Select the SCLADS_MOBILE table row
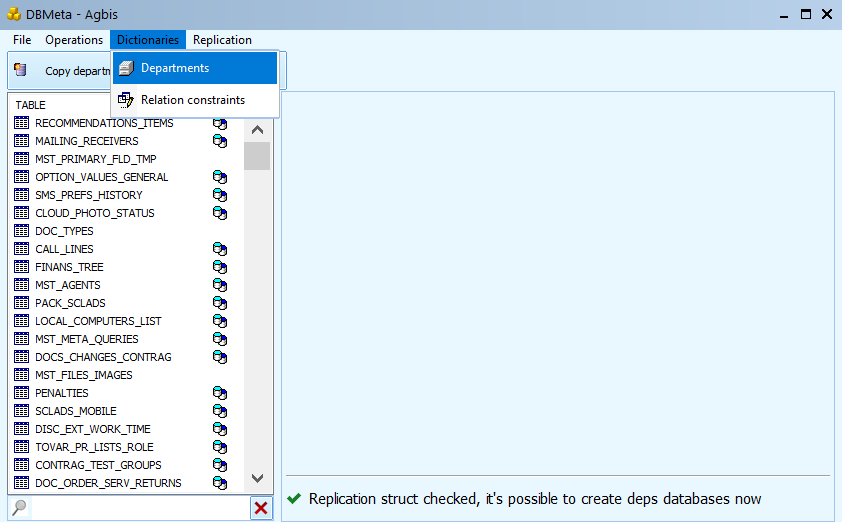 point(126,411)
